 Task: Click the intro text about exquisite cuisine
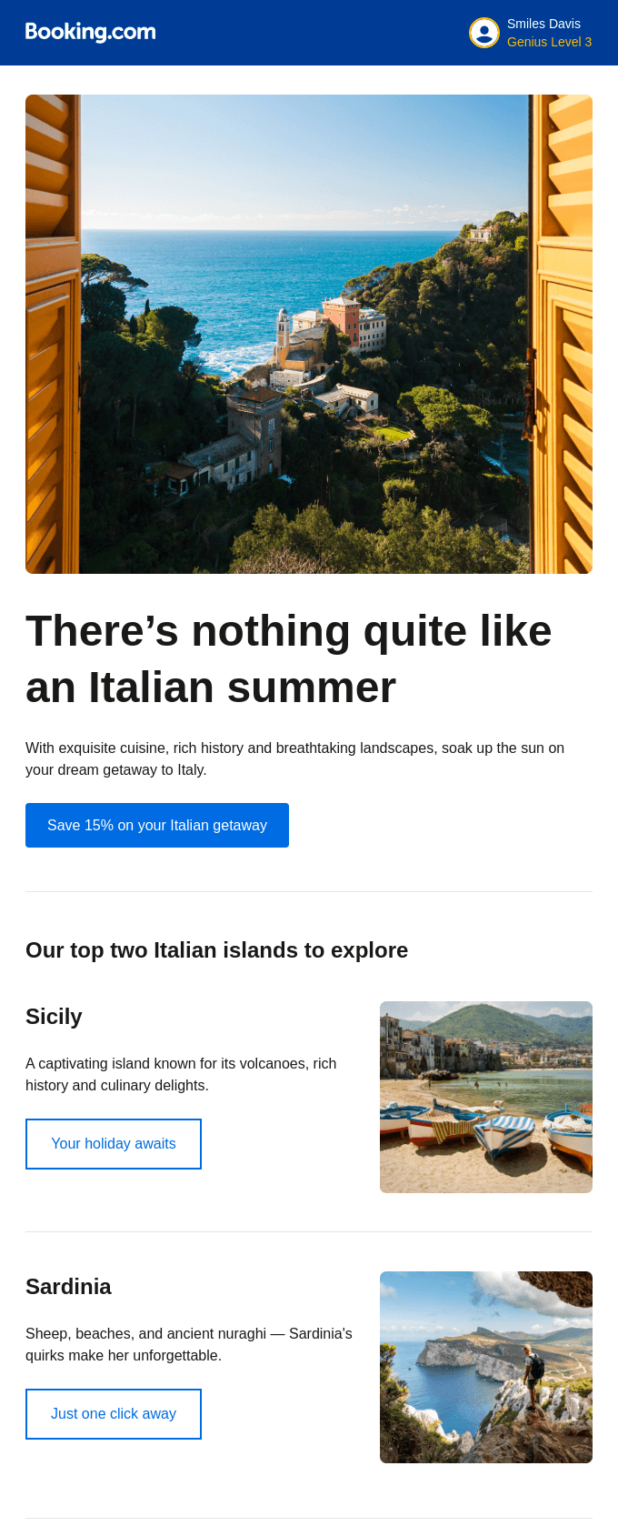295,759
